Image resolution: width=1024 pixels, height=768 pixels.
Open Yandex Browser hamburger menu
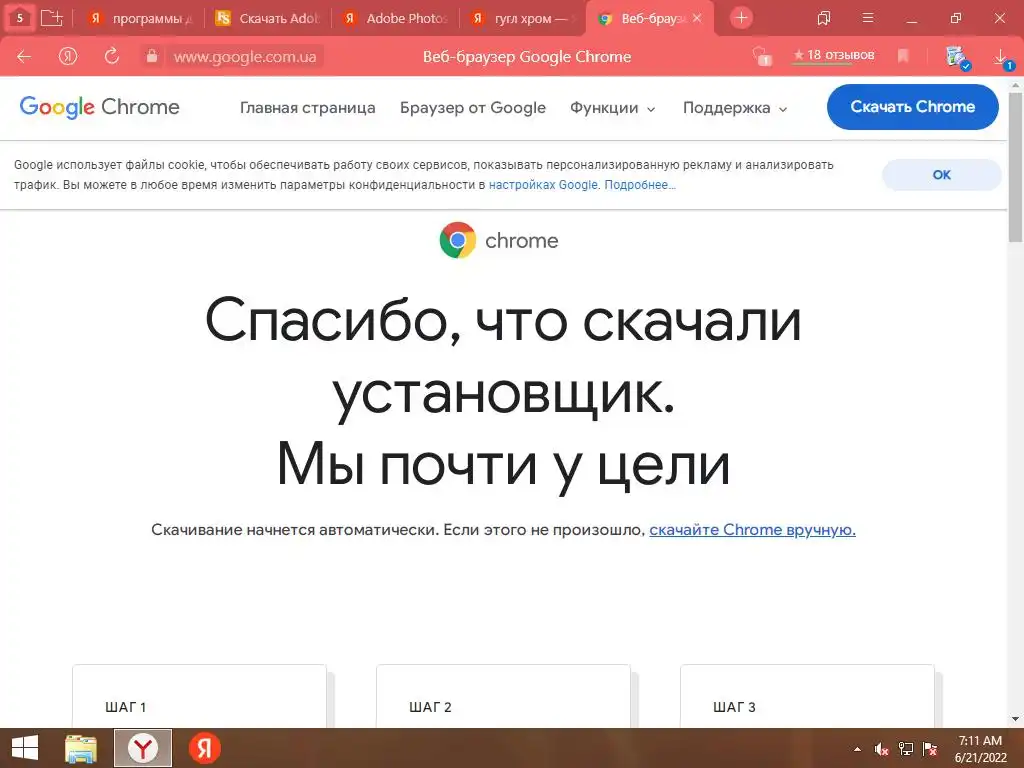pos(868,18)
